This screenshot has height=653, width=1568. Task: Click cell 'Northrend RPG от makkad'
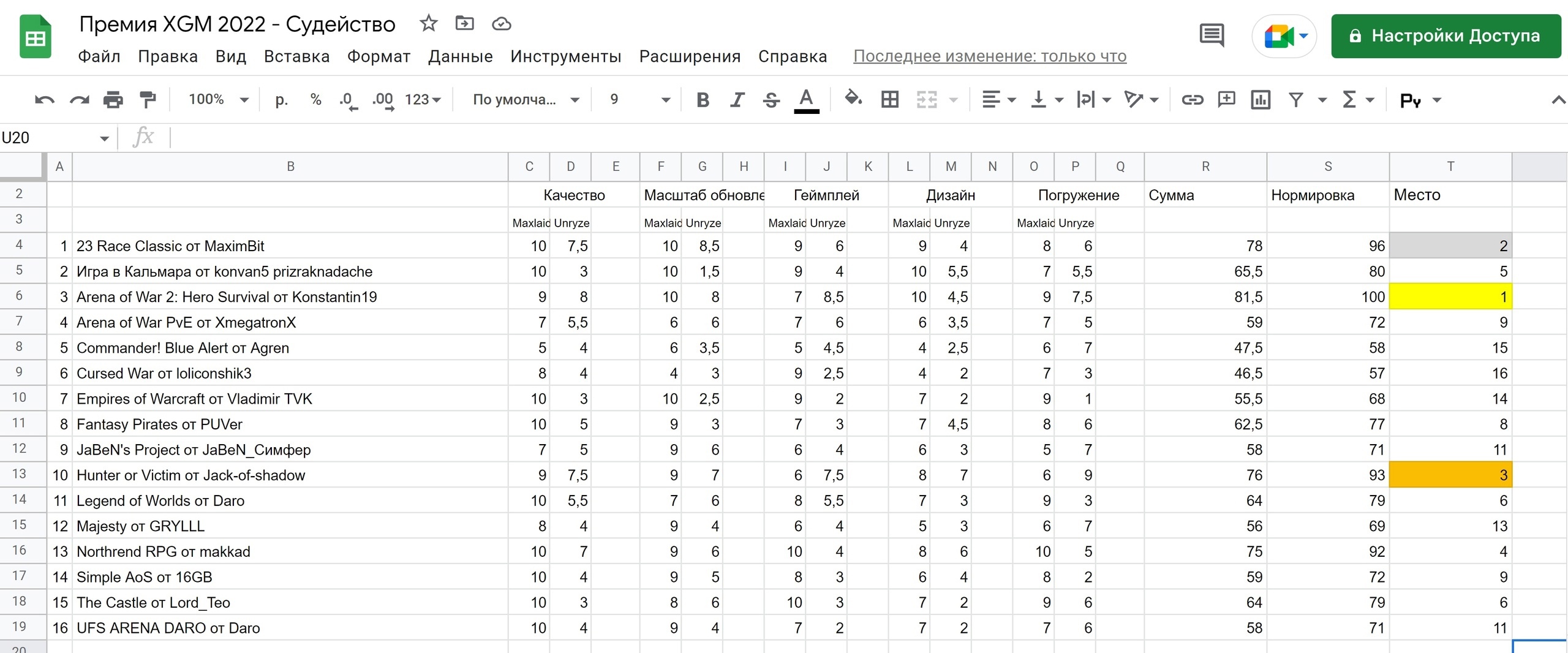pyautogui.click(x=290, y=551)
